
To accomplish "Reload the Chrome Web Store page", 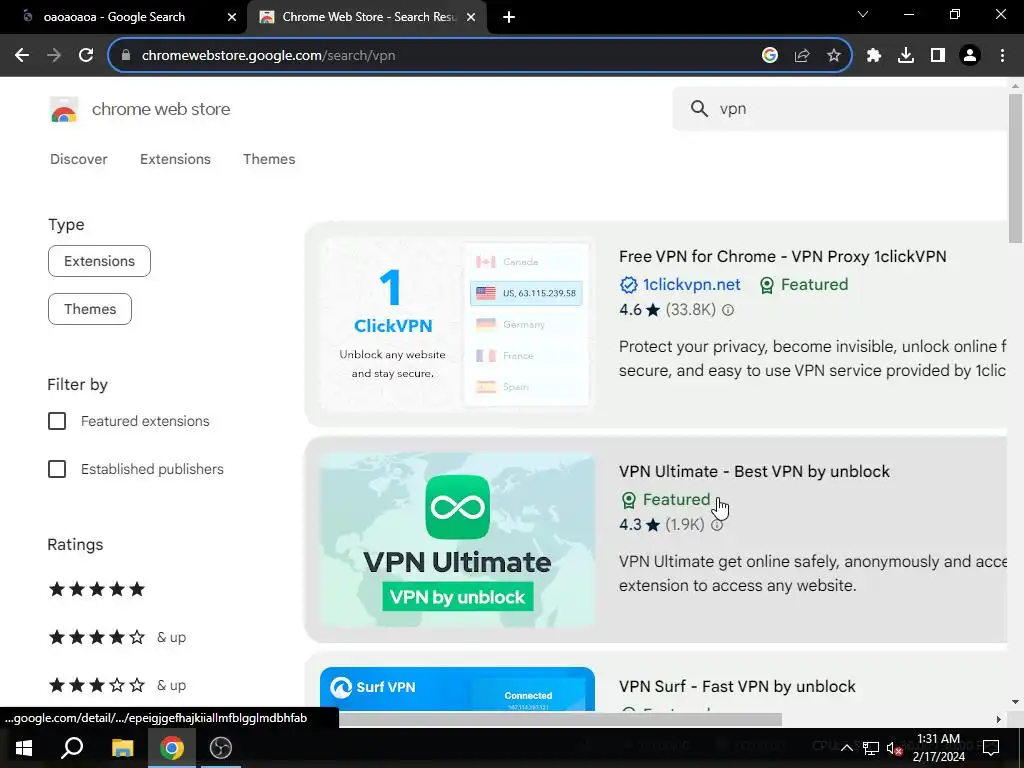I will pyautogui.click(x=86, y=56).
